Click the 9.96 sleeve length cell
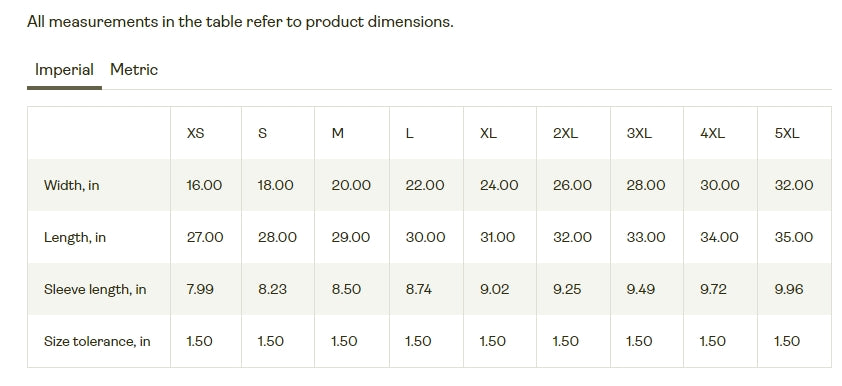The image size is (842, 386). pyautogui.click(x=789, y=289)
